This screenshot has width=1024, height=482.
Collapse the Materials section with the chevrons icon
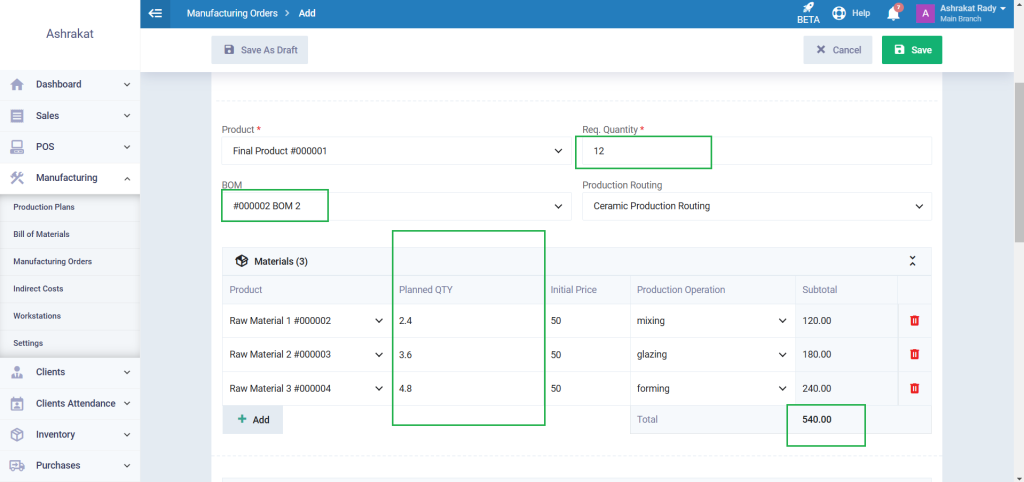tap(912, 261)
